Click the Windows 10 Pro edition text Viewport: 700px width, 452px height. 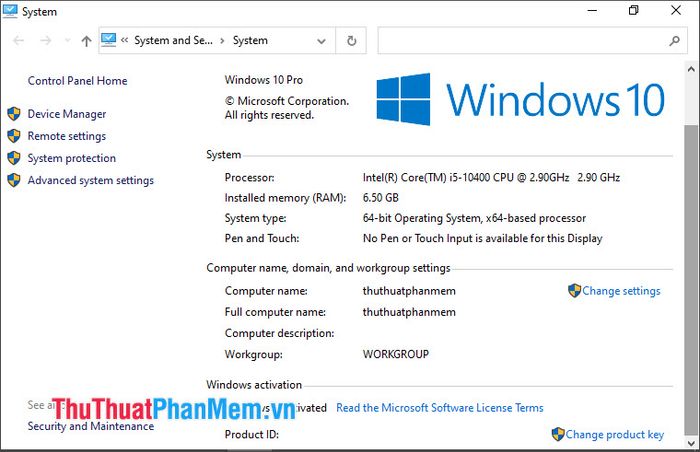[x=263, y=80]
